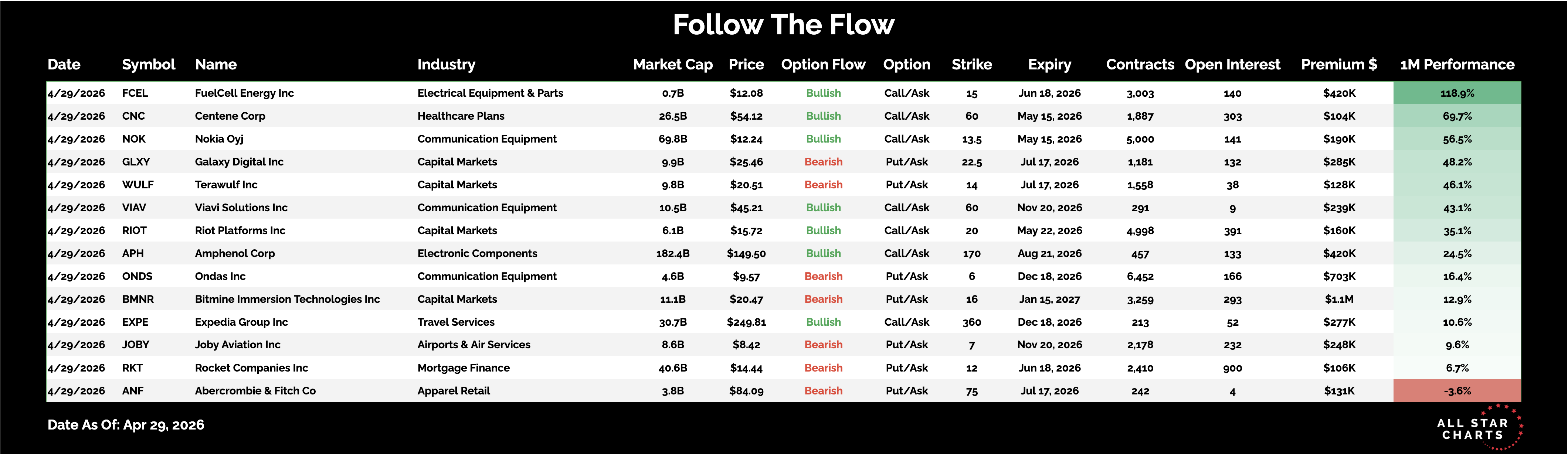Click the Option Flow column header

click(823, 65)
